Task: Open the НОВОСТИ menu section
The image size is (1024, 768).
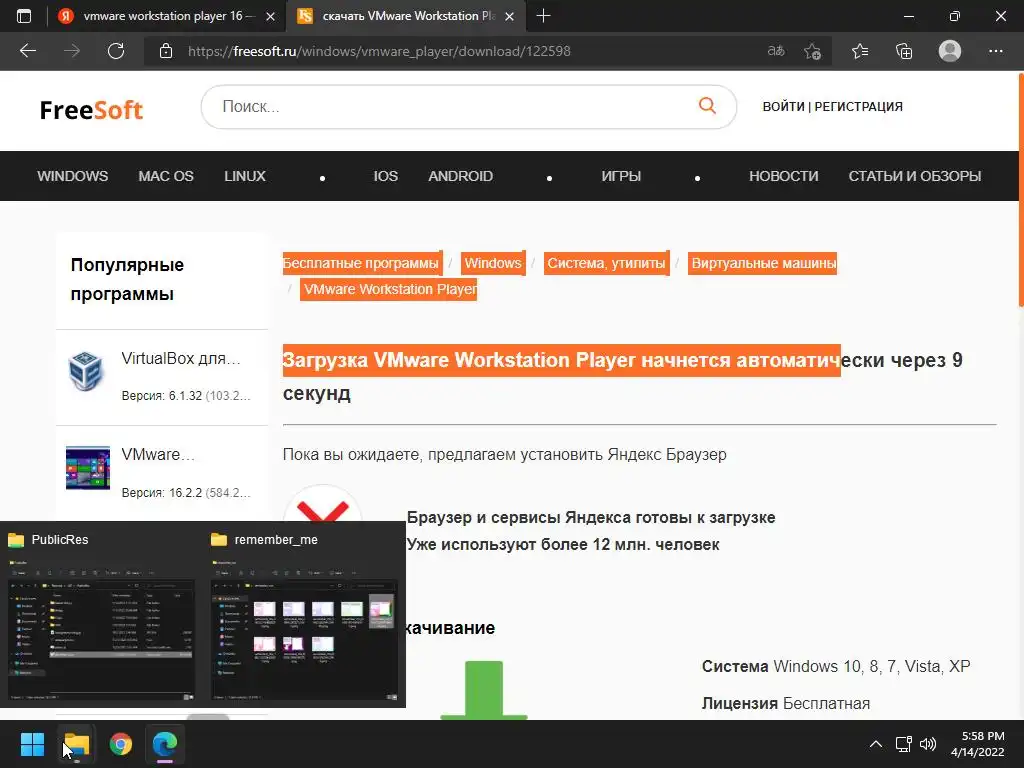Action: point(784,176)
